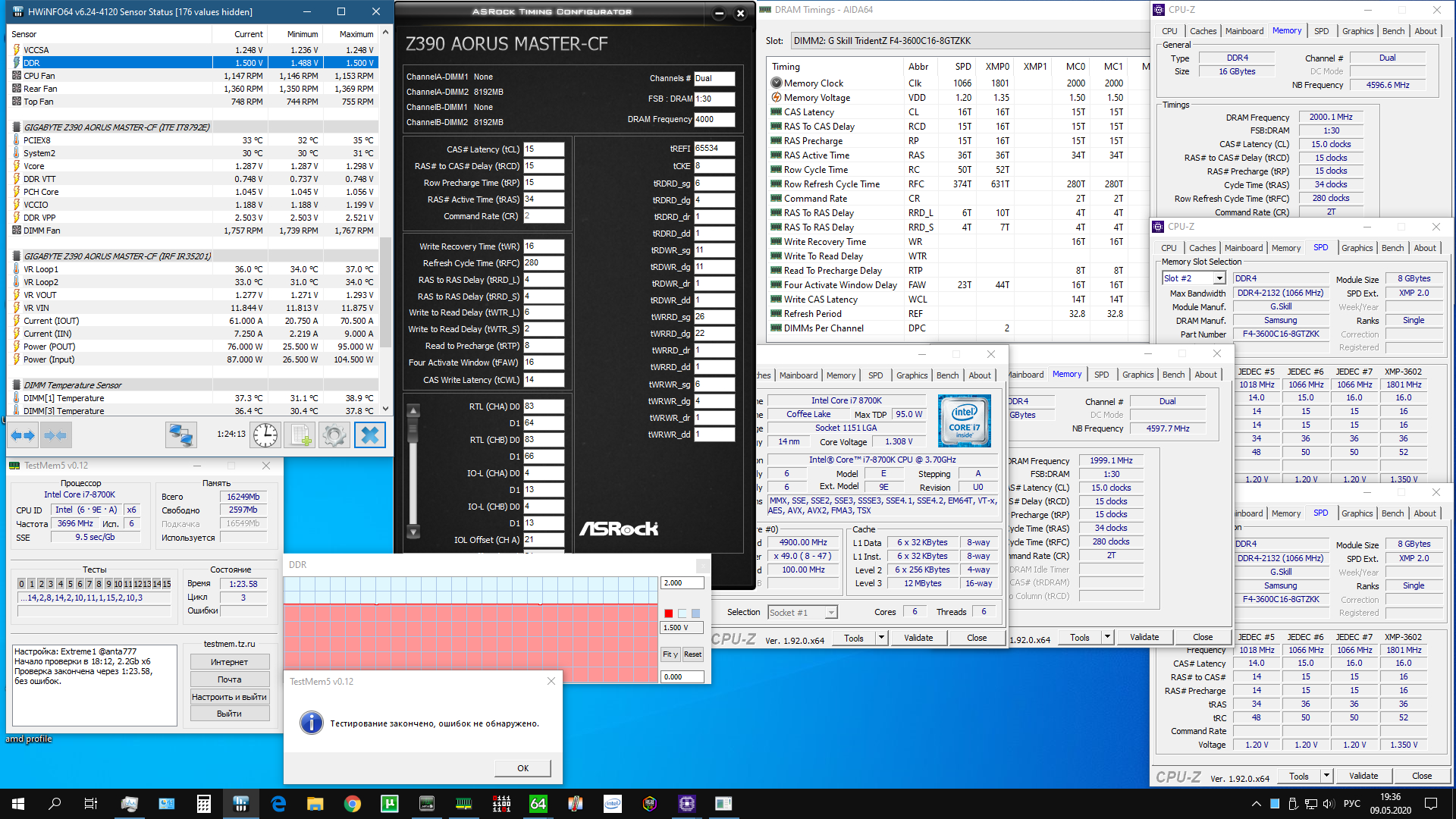Reset HWiNFO min/max with clock icon
The height and width of the screenshot is (819, 1456).
tap(265, 435)
